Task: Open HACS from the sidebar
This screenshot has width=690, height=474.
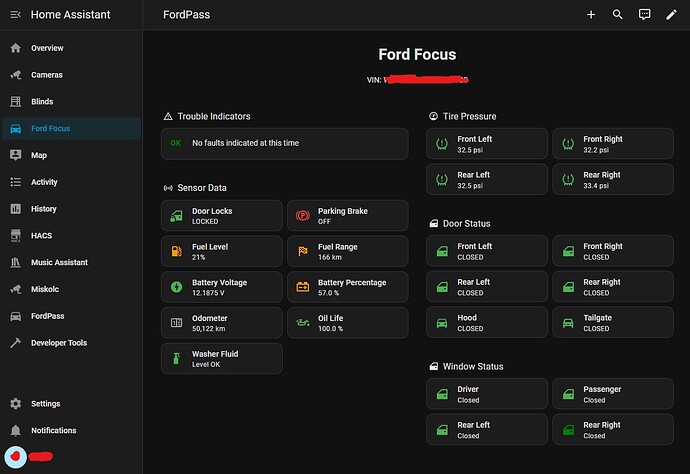Action: tap(43, 236)
